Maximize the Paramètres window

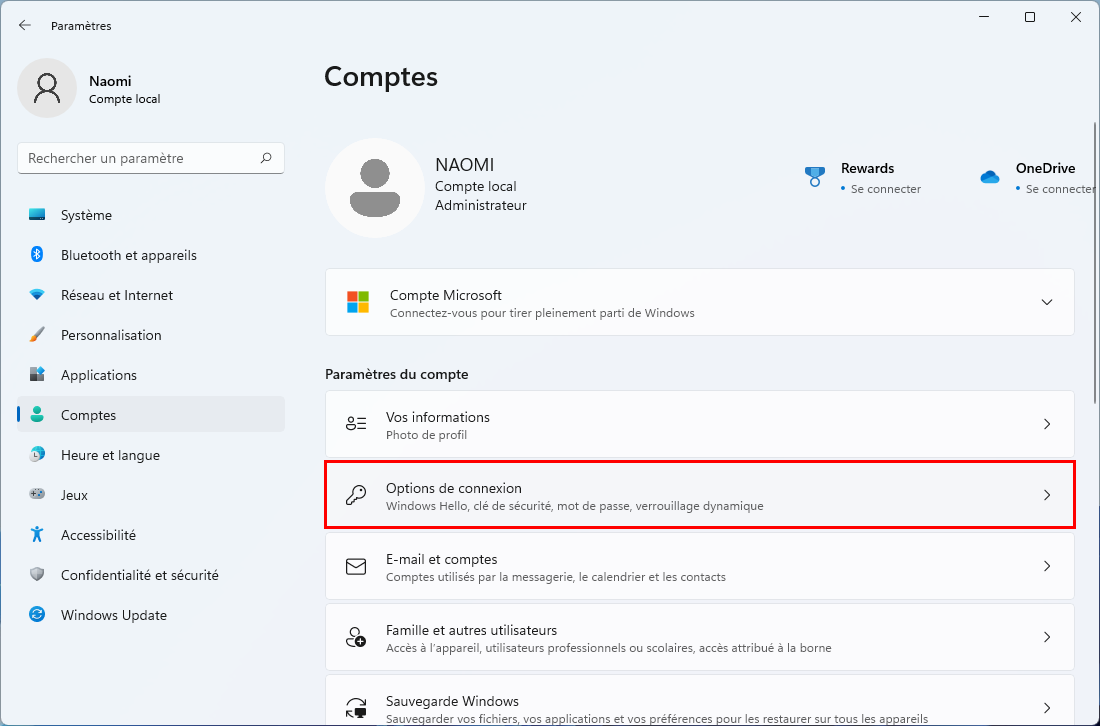[x=1030, y=18]
